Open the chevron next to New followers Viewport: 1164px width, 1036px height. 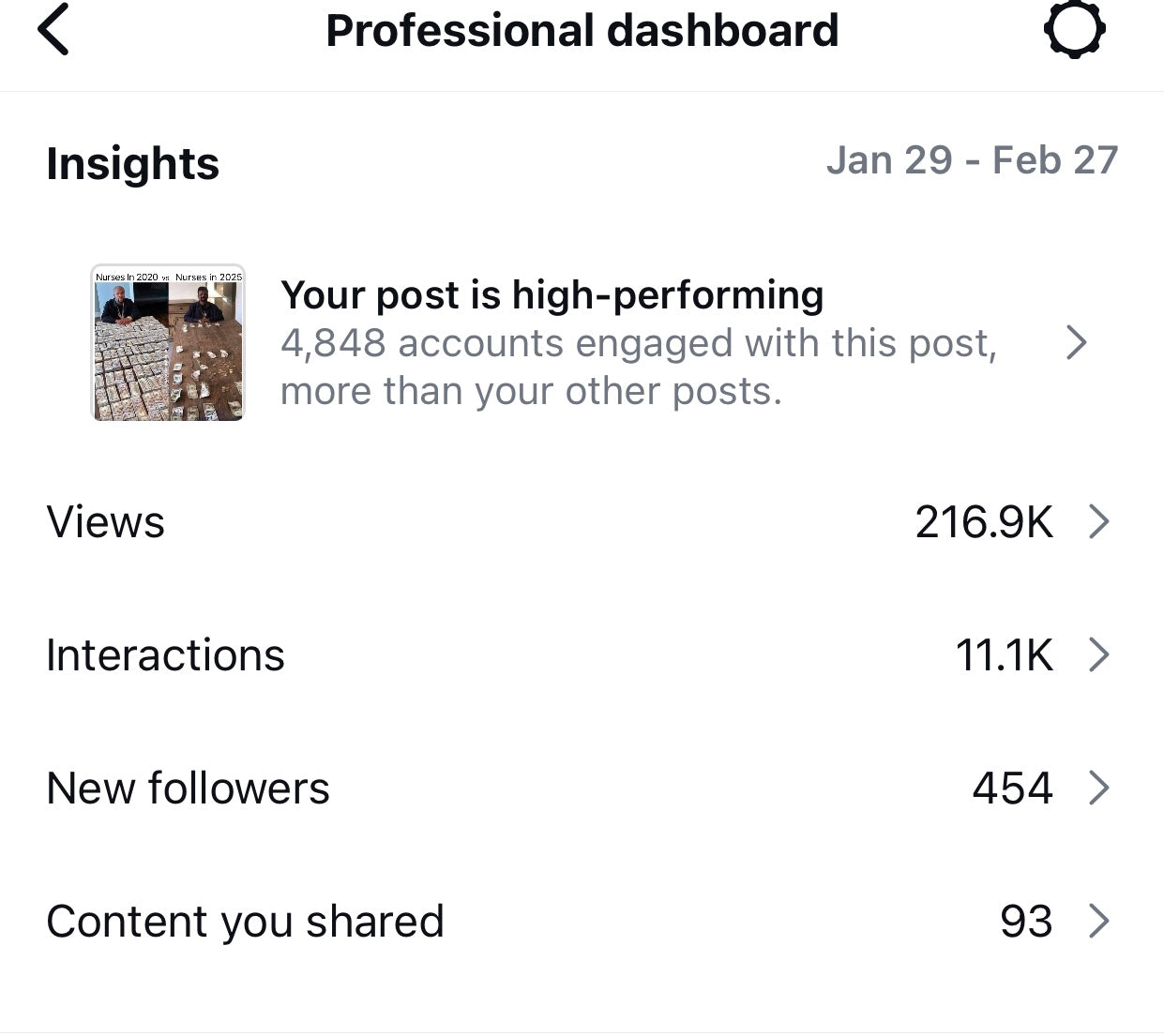click(1098, 788)
